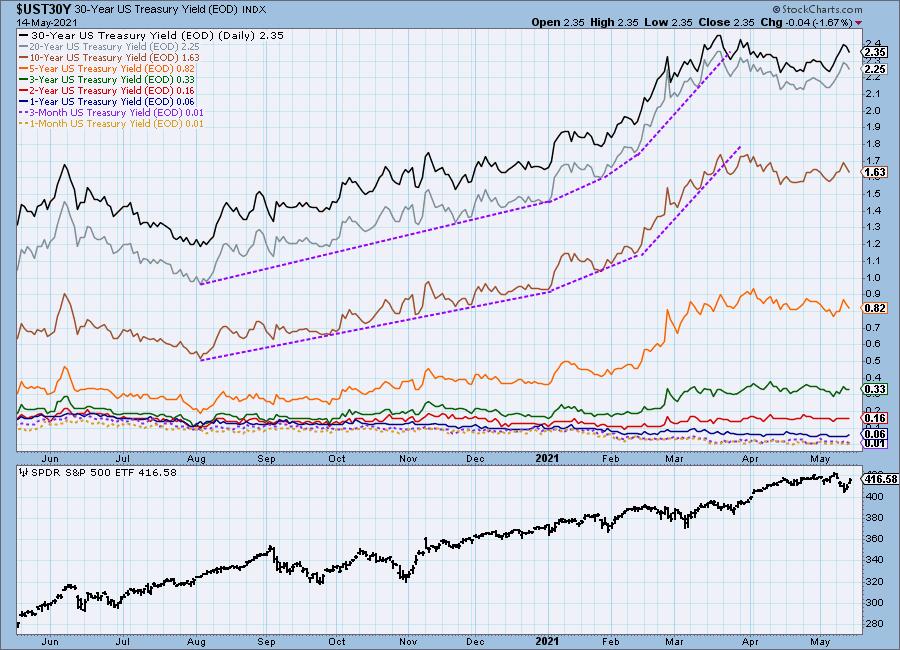Click the May label under the yield chart
This screenshot has width=900, height=650.
tap(820, 459)
